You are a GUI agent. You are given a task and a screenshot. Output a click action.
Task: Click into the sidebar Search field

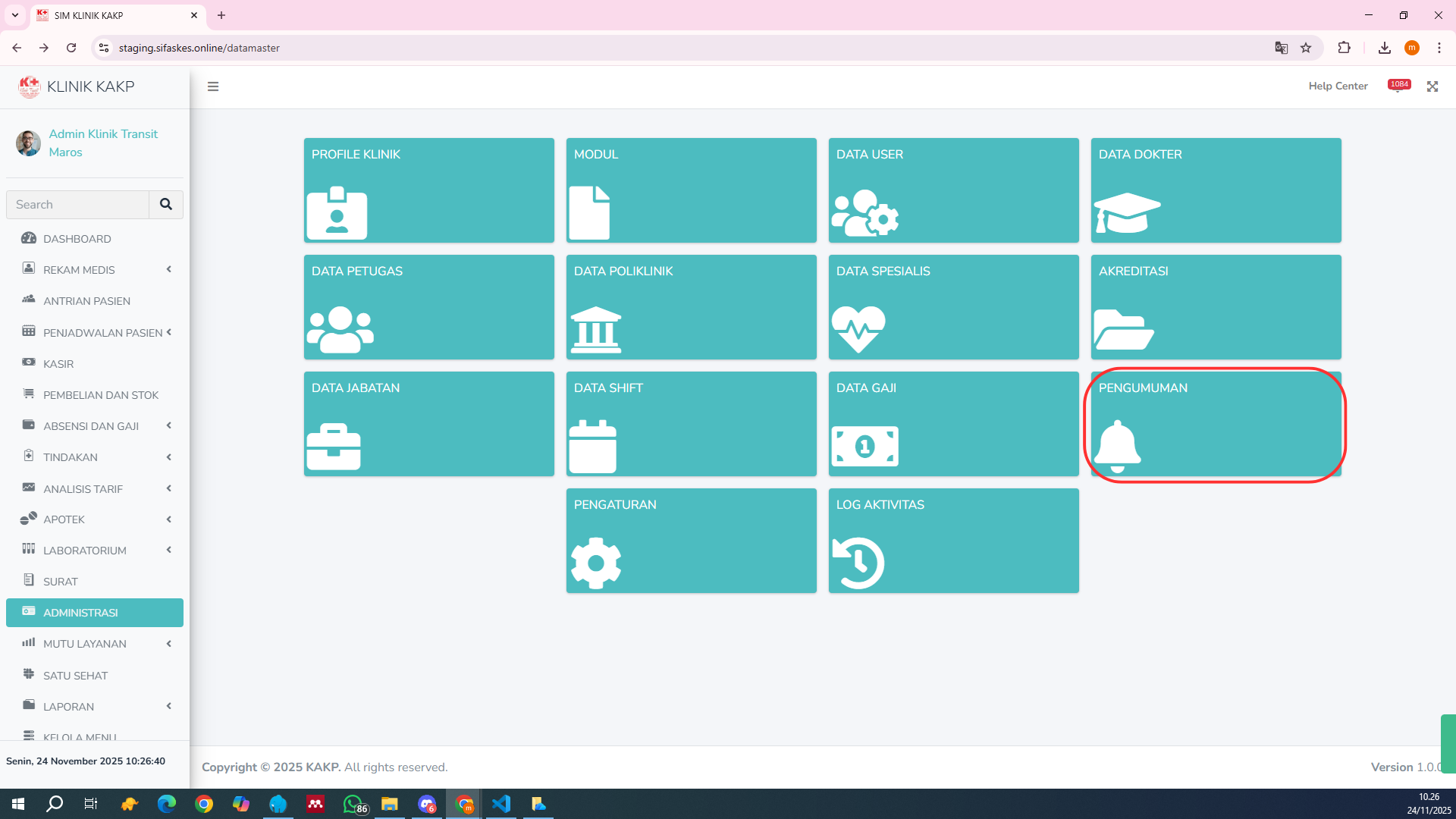tap(77, 205)
